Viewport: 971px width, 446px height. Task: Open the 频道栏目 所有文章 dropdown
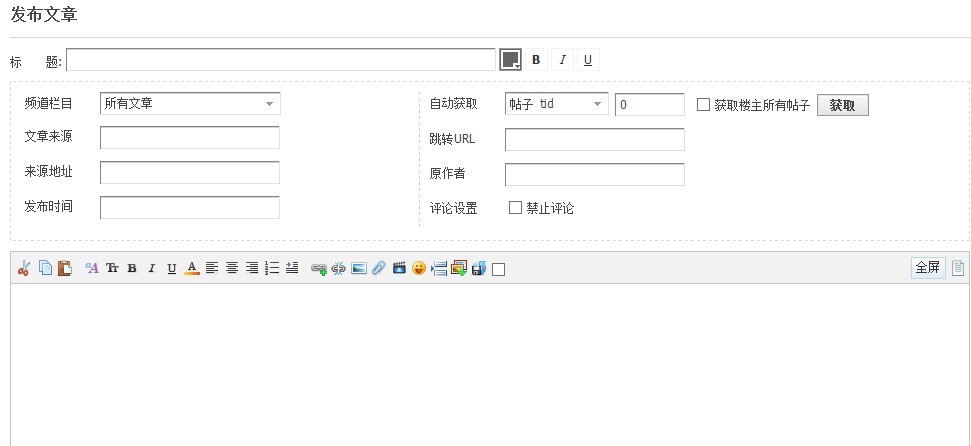click(190, 103)
